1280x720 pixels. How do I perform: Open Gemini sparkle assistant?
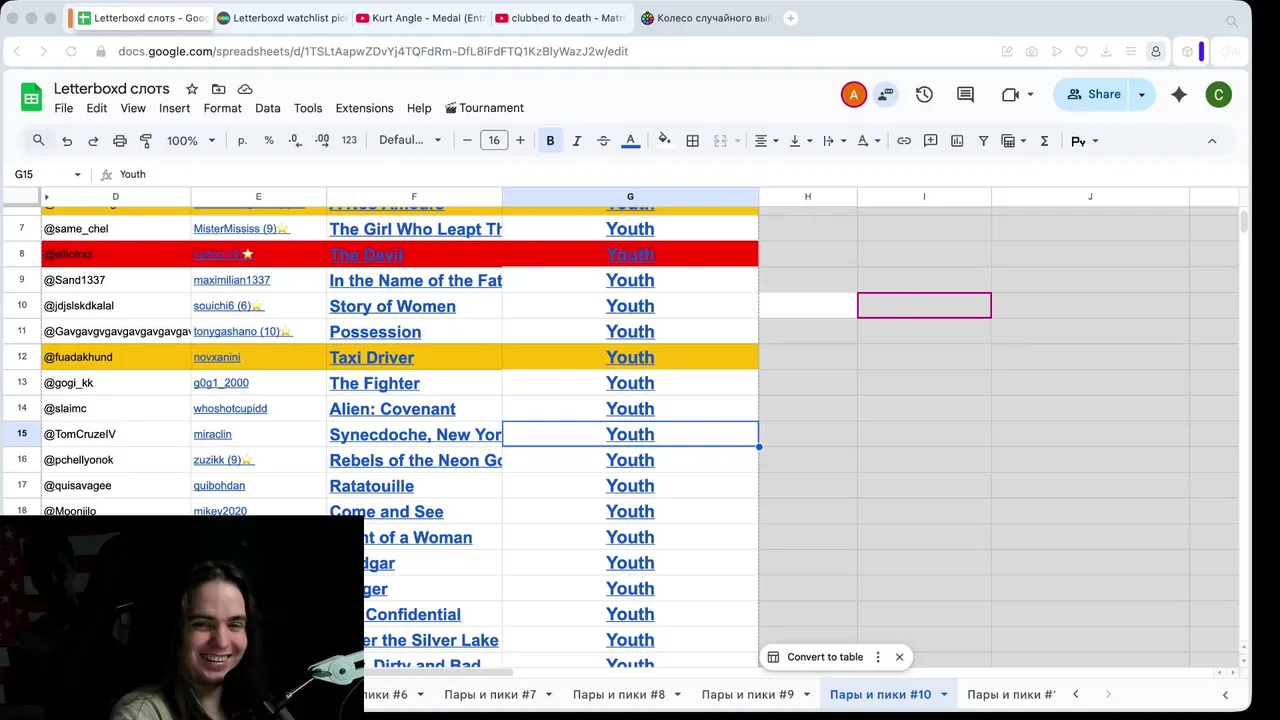pyautogui.click(x=1179, y=94)
